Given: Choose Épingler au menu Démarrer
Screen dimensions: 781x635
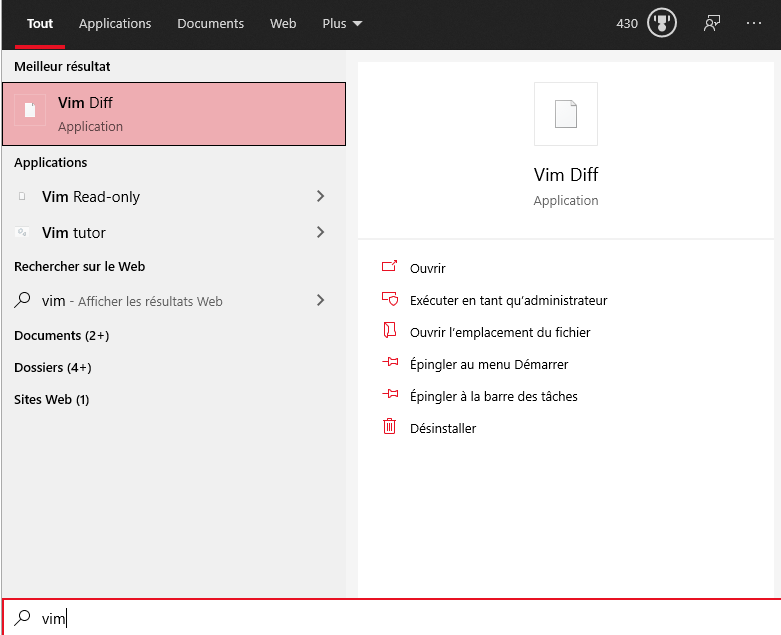Looking at the screenshot, I should coord(489,364).
